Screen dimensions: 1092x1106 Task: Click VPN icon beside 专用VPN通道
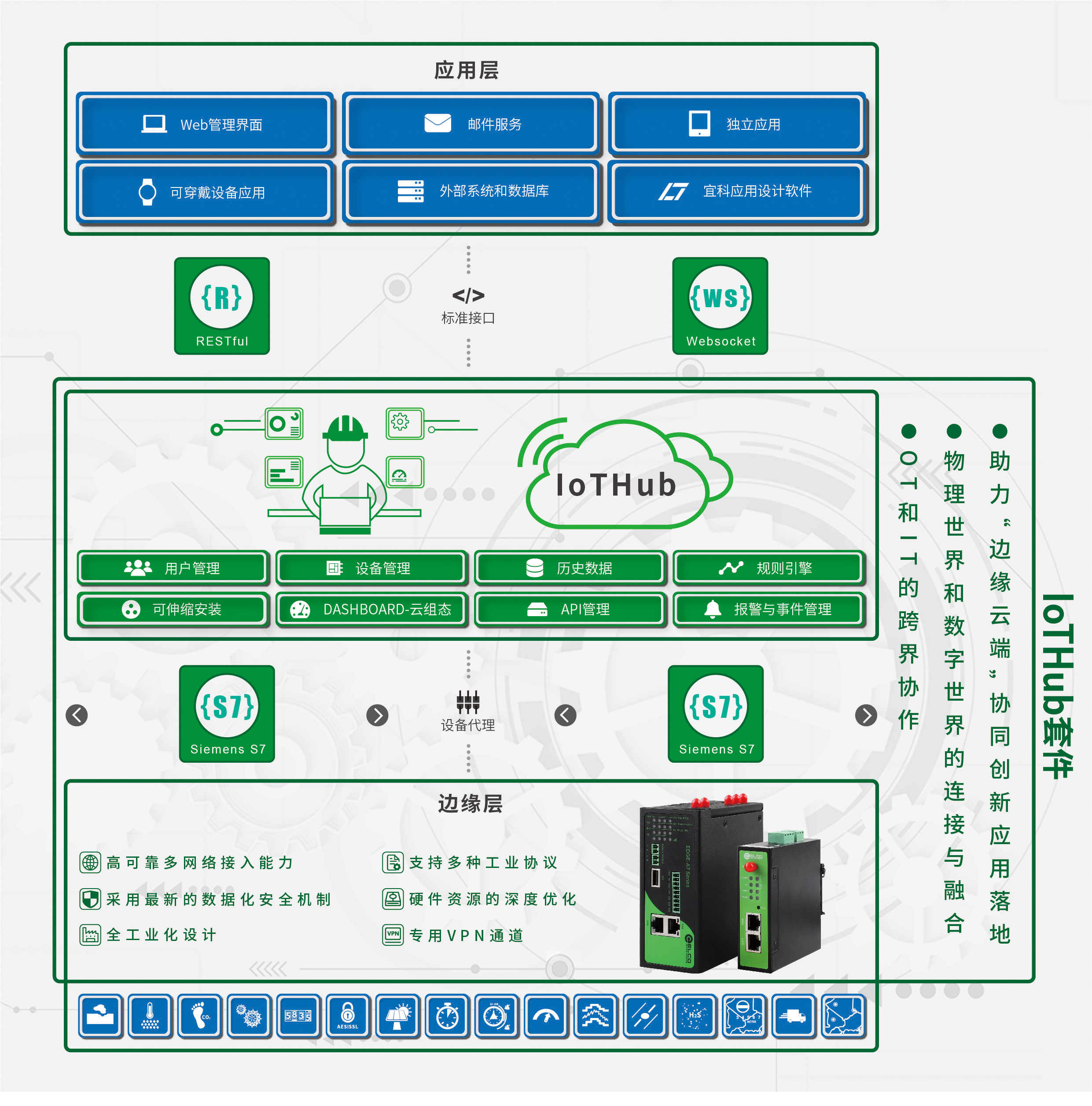click(393, 935)
